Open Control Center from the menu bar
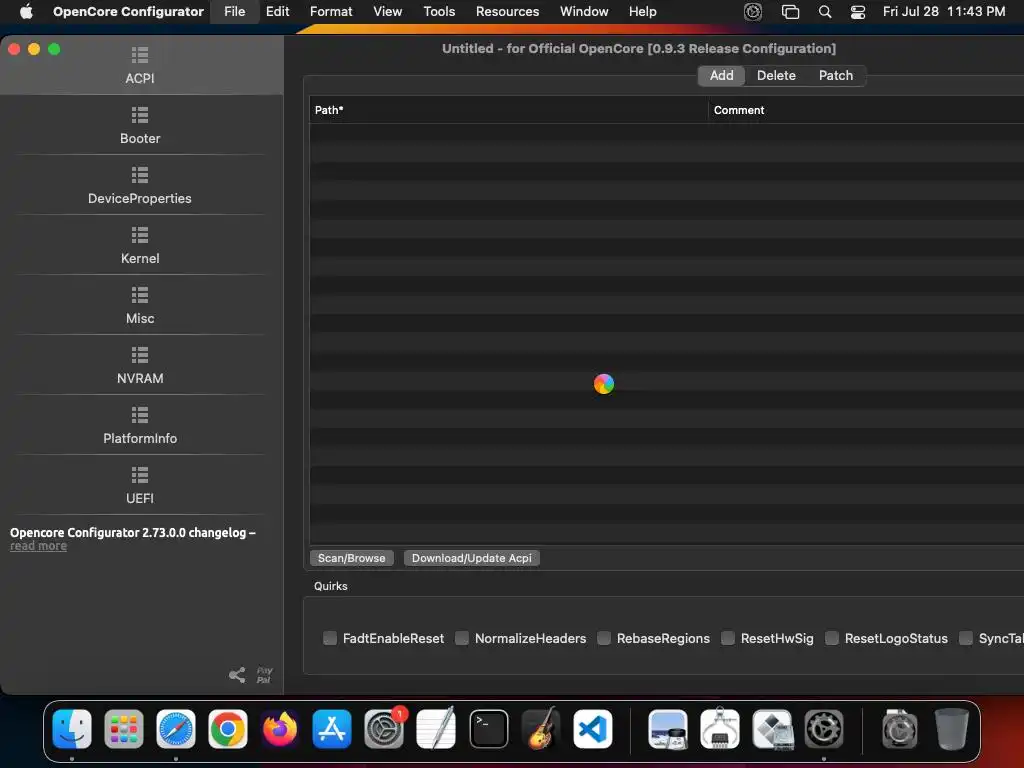This screenshot has width=1024, height=768. click(x=857, y=12)
